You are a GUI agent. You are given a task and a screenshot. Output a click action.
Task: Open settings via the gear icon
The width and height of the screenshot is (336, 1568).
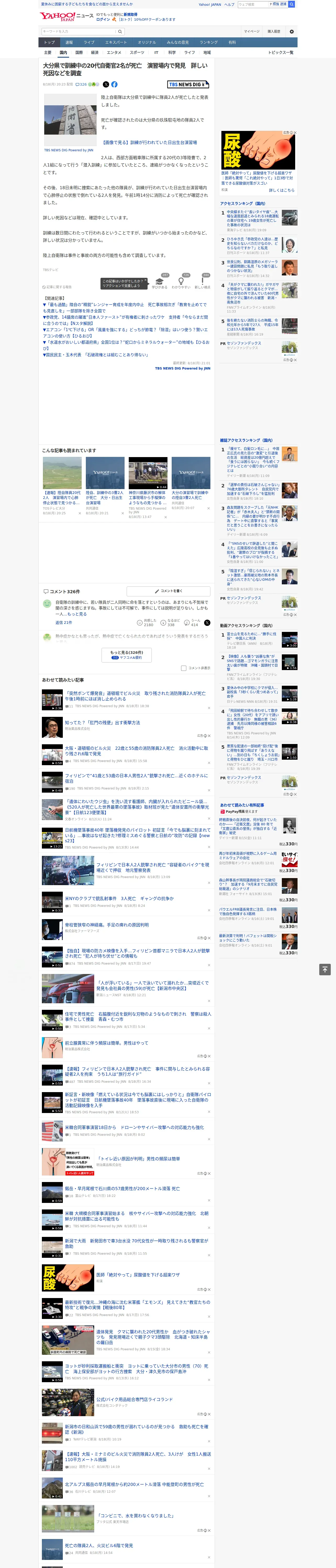point(292,32)
